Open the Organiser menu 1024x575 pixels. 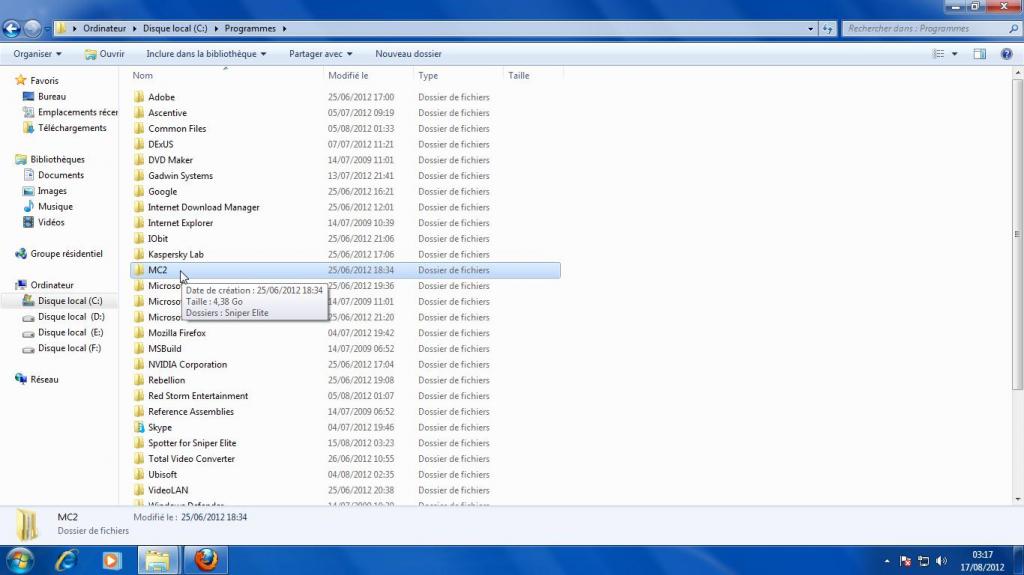tap(37, 54)
